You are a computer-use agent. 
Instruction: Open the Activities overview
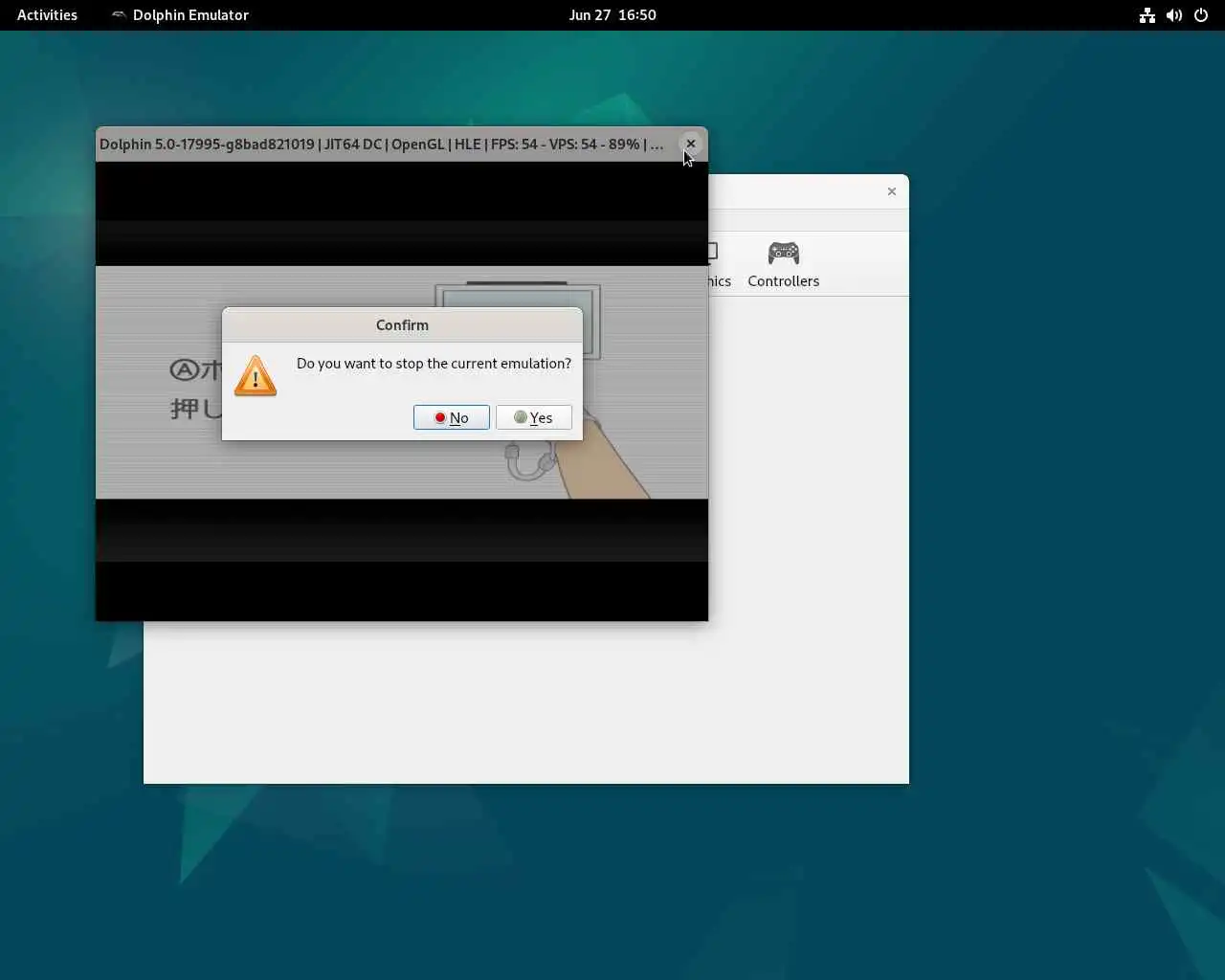click(x=47, y=15)
